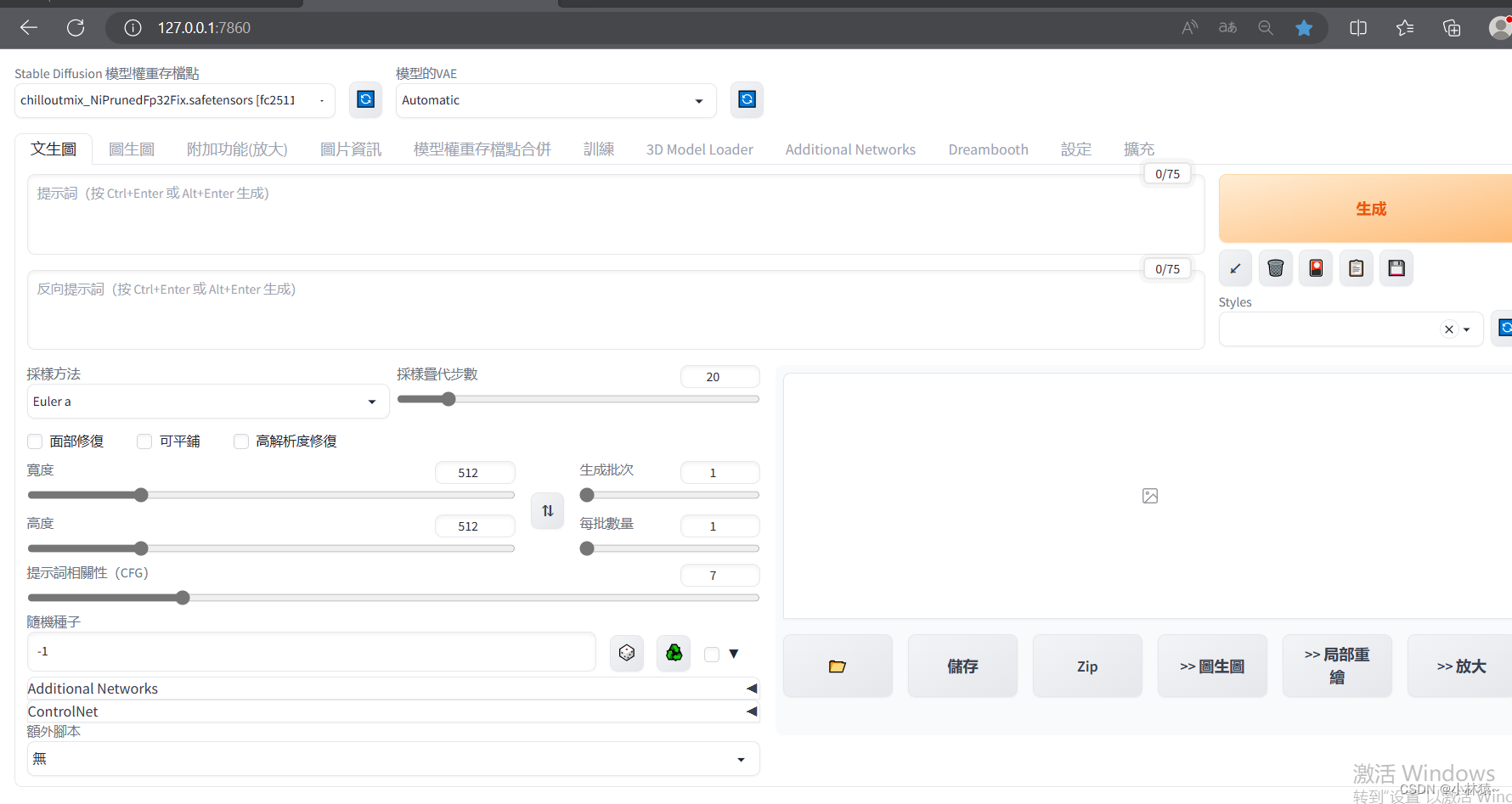Open the 圖片資訊 tab

[351, 149]
